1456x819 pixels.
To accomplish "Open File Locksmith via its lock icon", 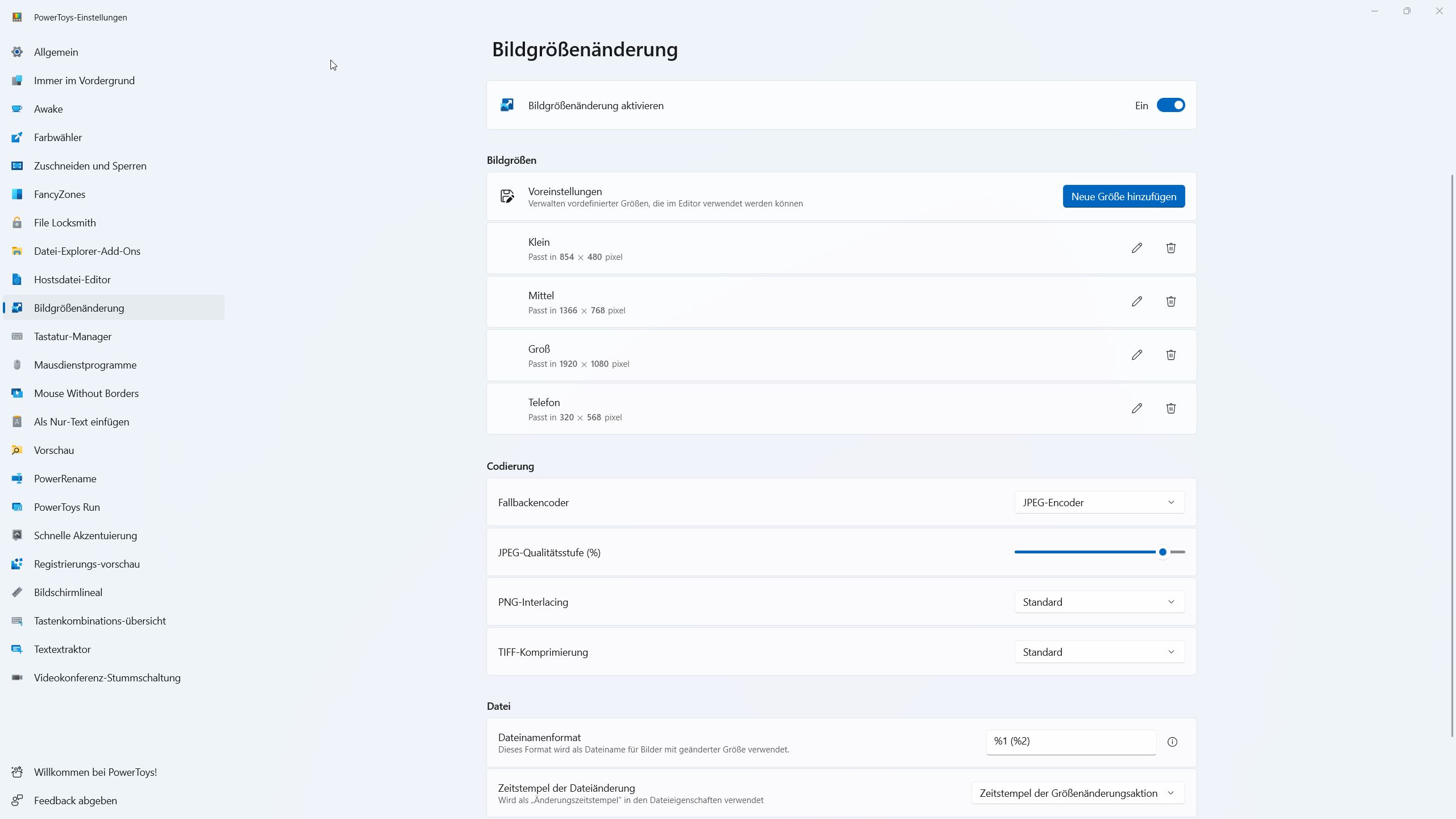I will click(x=17, y=222).
